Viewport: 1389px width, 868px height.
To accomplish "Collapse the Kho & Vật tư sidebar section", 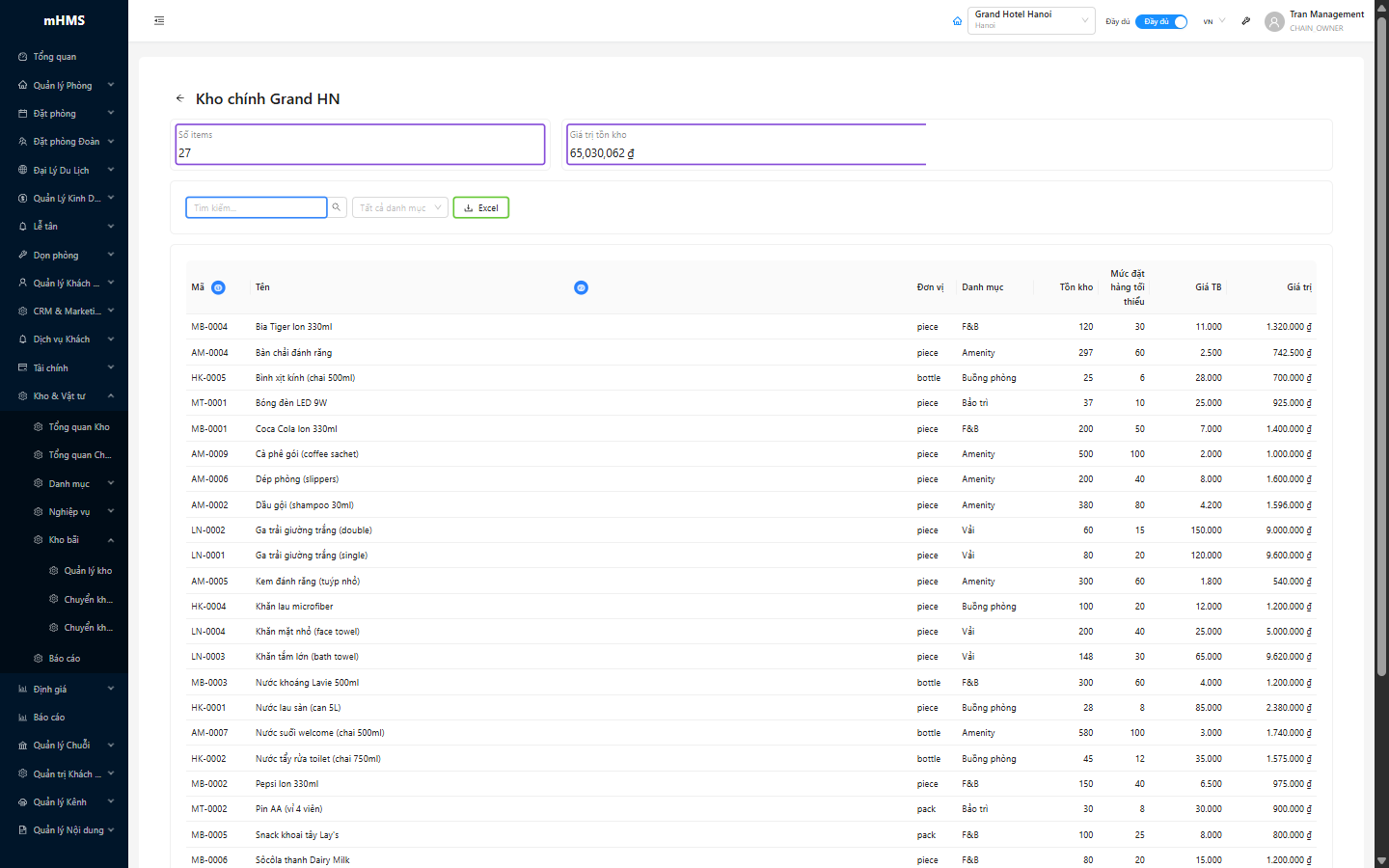I will click(x=64, y=396).
